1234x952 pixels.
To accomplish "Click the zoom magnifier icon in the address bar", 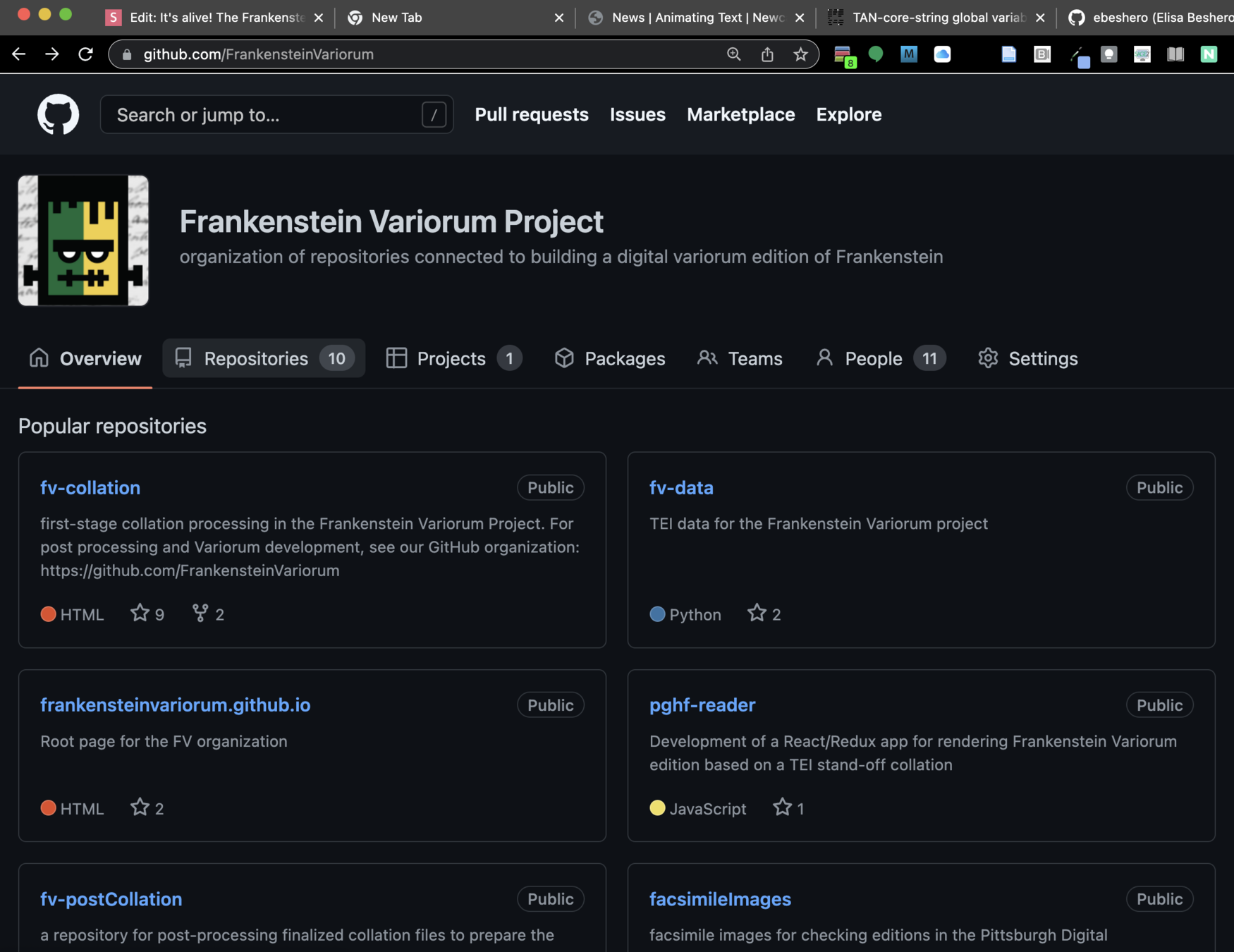I will pyautogui.click(x=734, y=54).
